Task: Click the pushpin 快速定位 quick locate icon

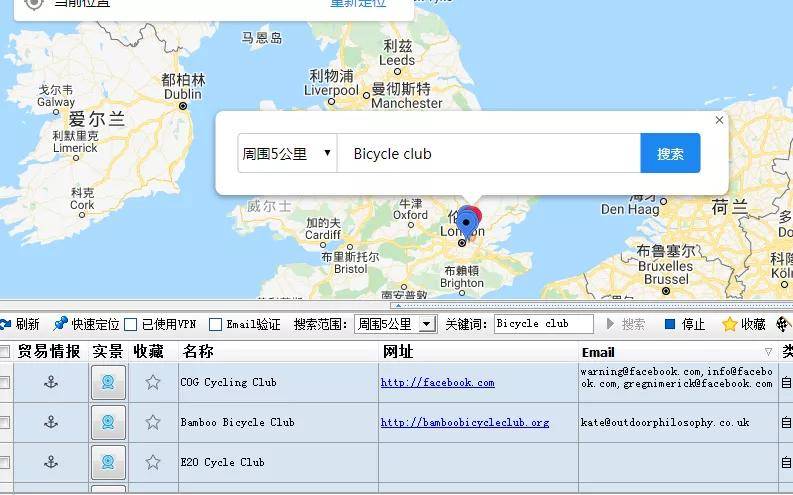Action: 61,324
